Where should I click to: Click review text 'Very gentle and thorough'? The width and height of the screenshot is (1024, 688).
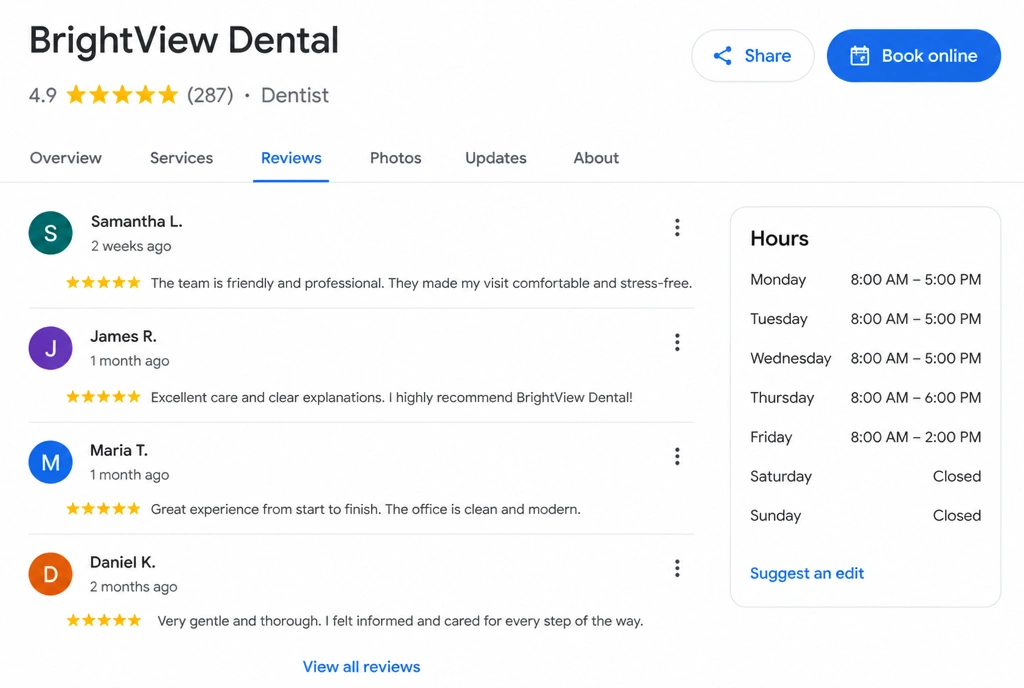[x=239, y=620]
